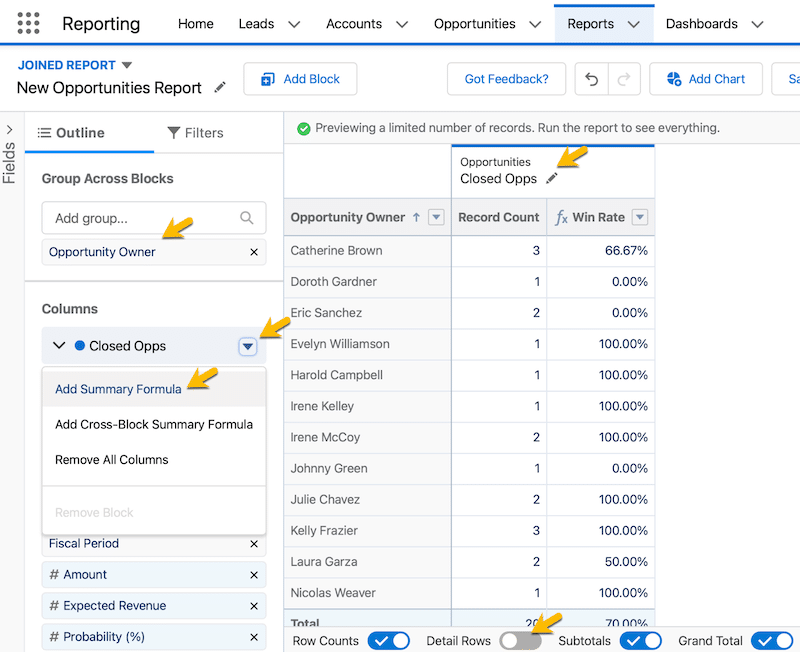Redo the last report change
Viewport: 800px width, 652px height.
[625, 79]
